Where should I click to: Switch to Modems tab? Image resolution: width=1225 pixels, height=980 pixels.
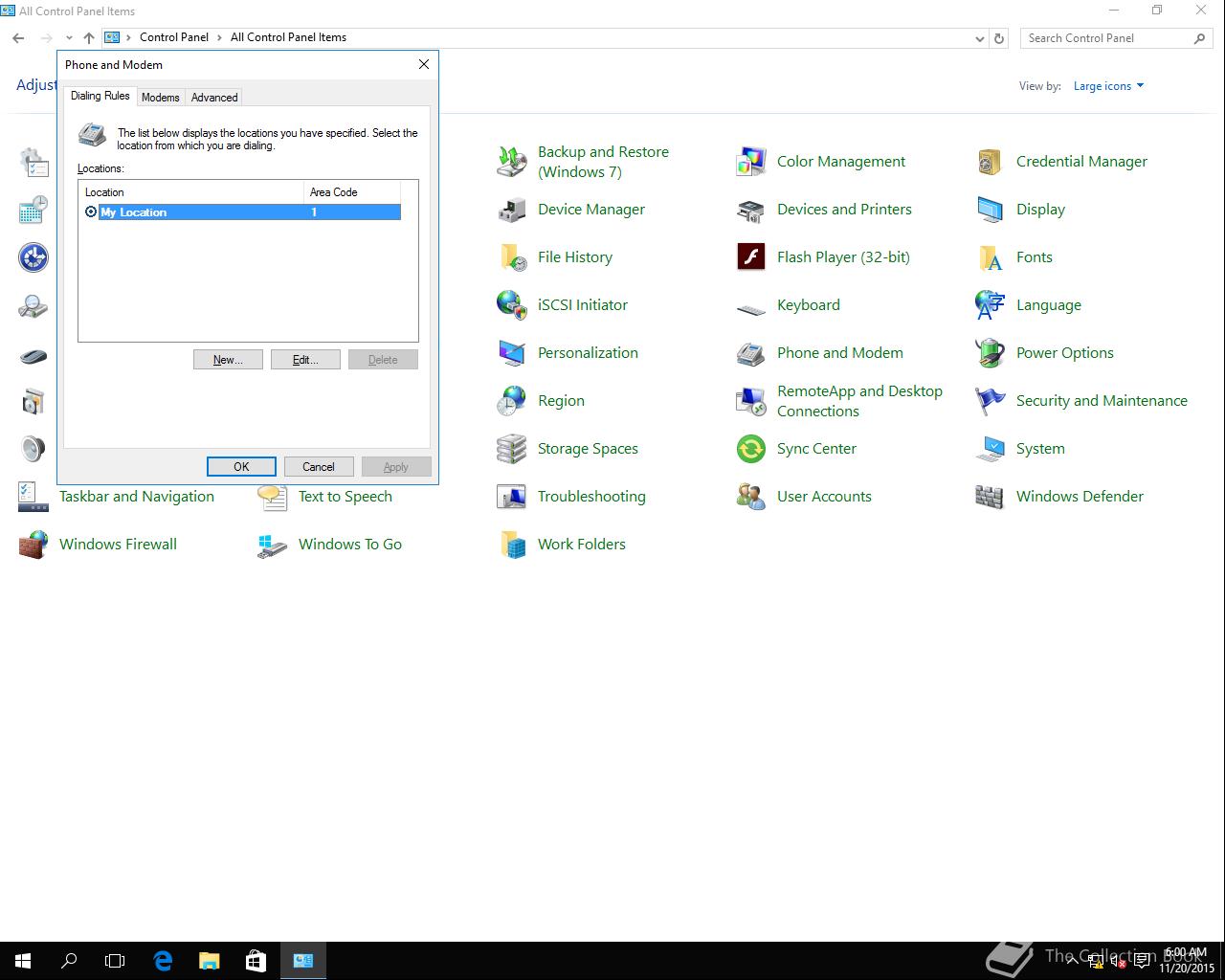161,98
